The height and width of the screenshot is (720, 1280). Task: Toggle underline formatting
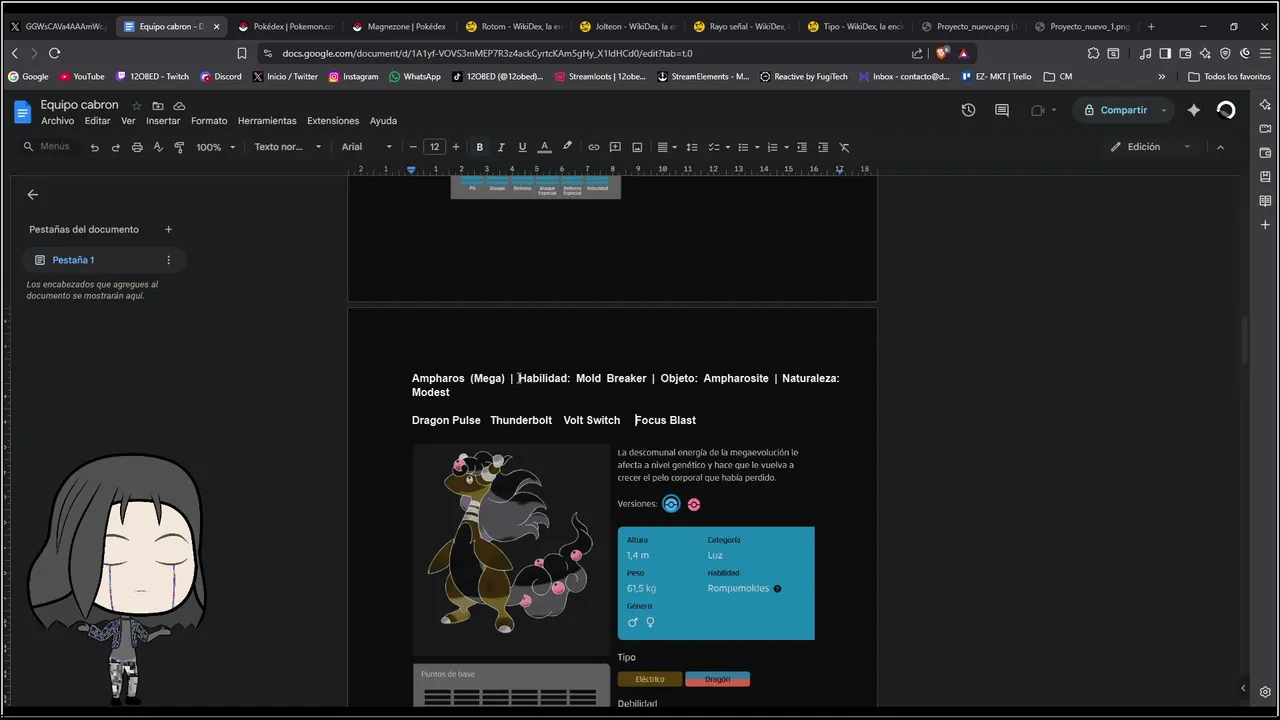(x=522, y=147)
